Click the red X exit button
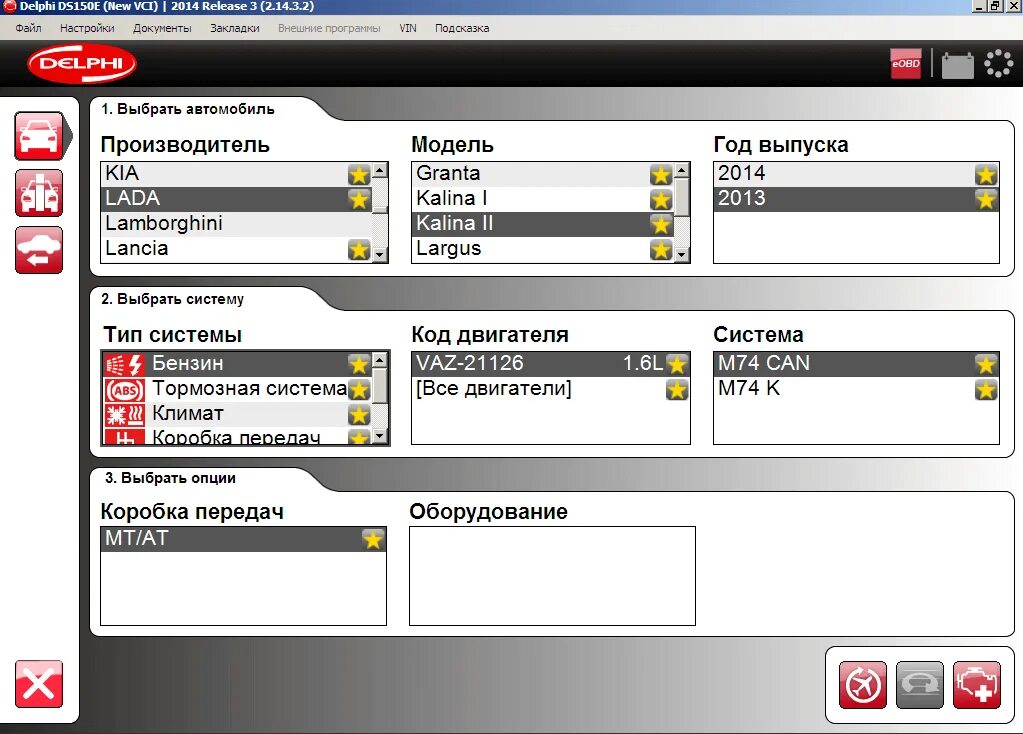 (x=39, y=684)
